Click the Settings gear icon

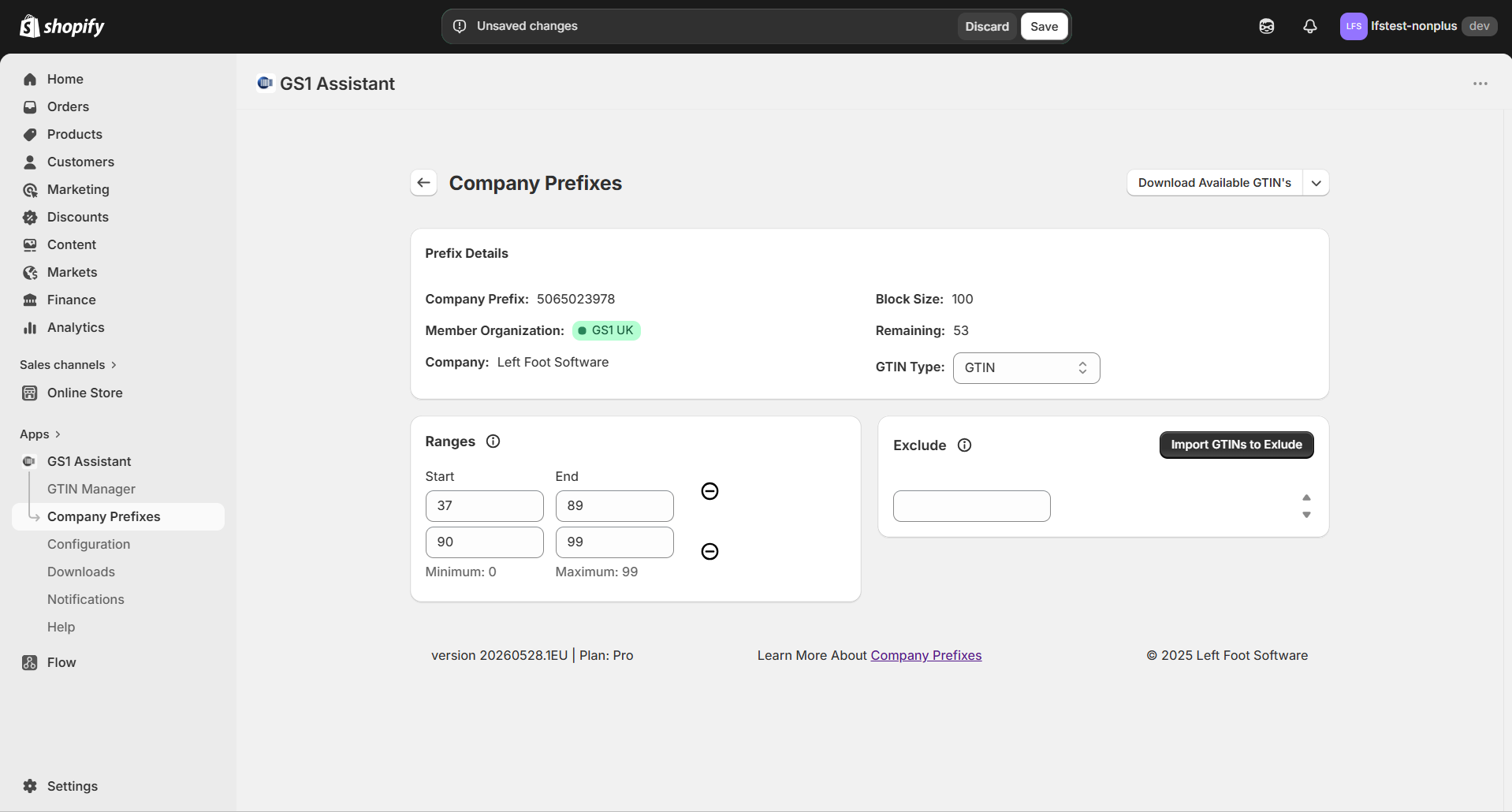coord(30,786)
